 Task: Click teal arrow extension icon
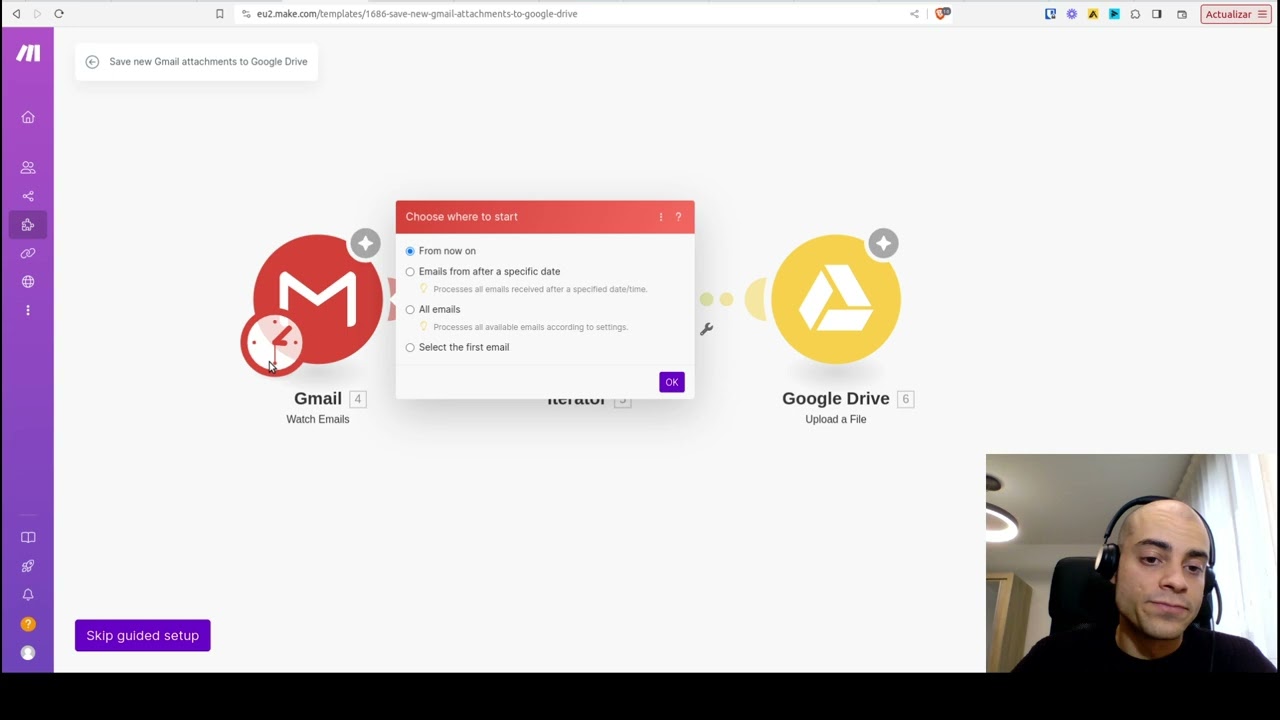[x=1114, y=14]
